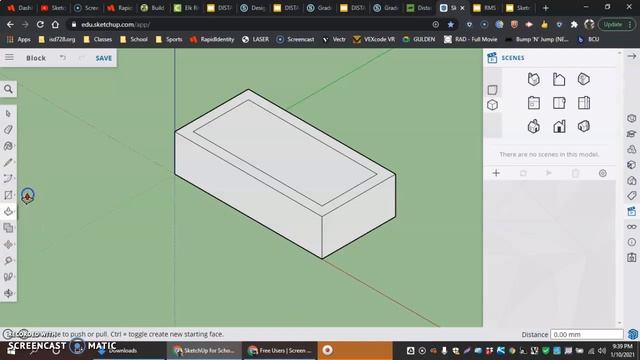Open the Components panel
This screenshot has height=360, width=640.
coord(632,149)
